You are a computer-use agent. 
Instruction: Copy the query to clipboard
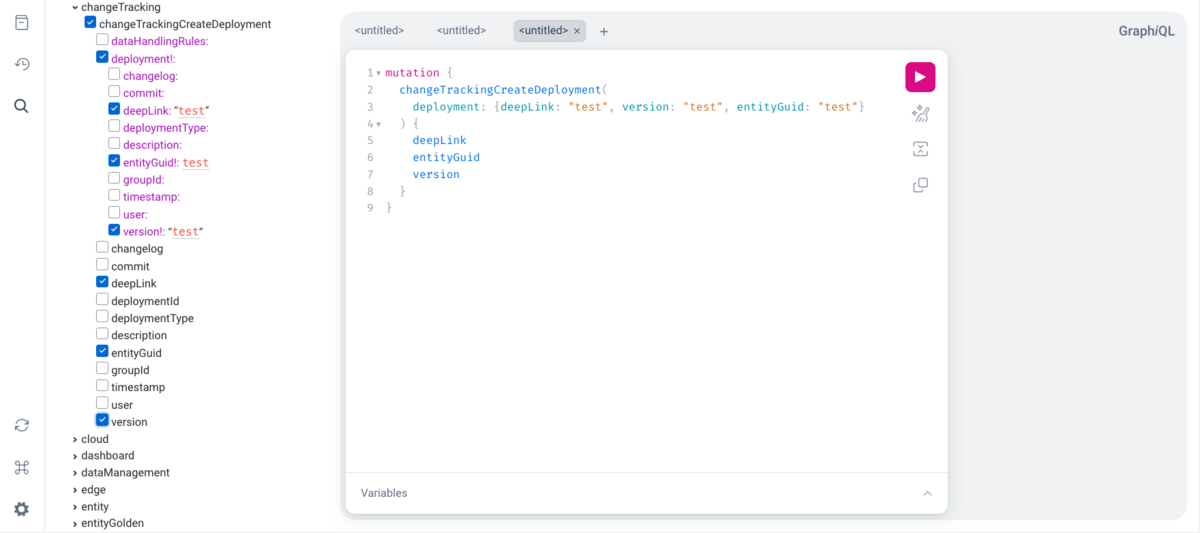[x=920, y=185]
